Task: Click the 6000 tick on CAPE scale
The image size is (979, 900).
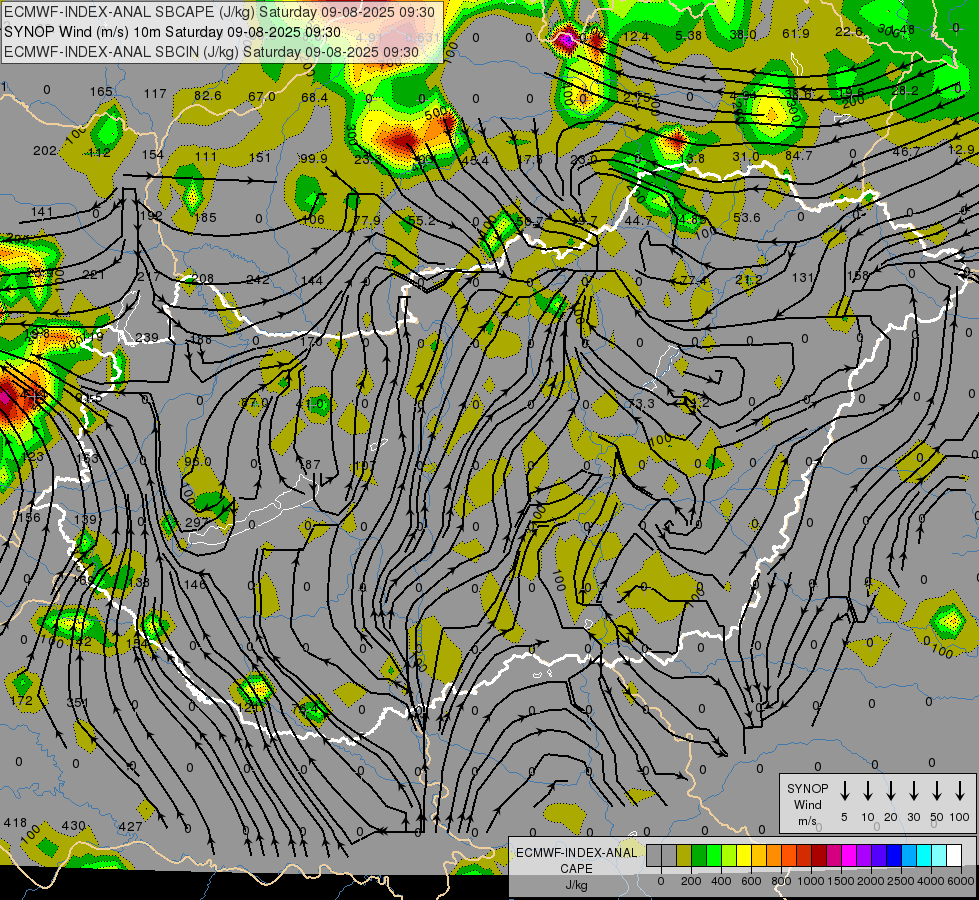Action: (x=960, y=881)
